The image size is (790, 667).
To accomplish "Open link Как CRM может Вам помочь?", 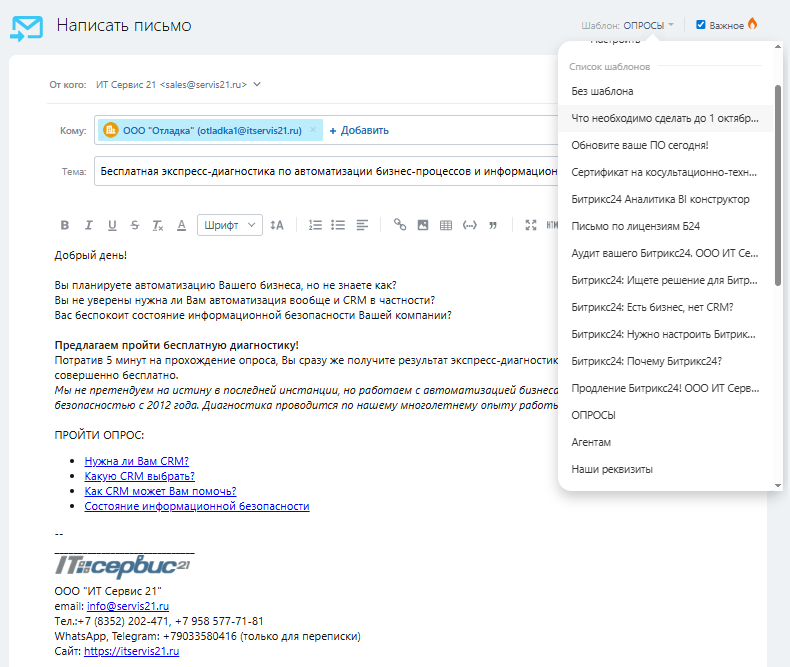I will click(160, 491).
